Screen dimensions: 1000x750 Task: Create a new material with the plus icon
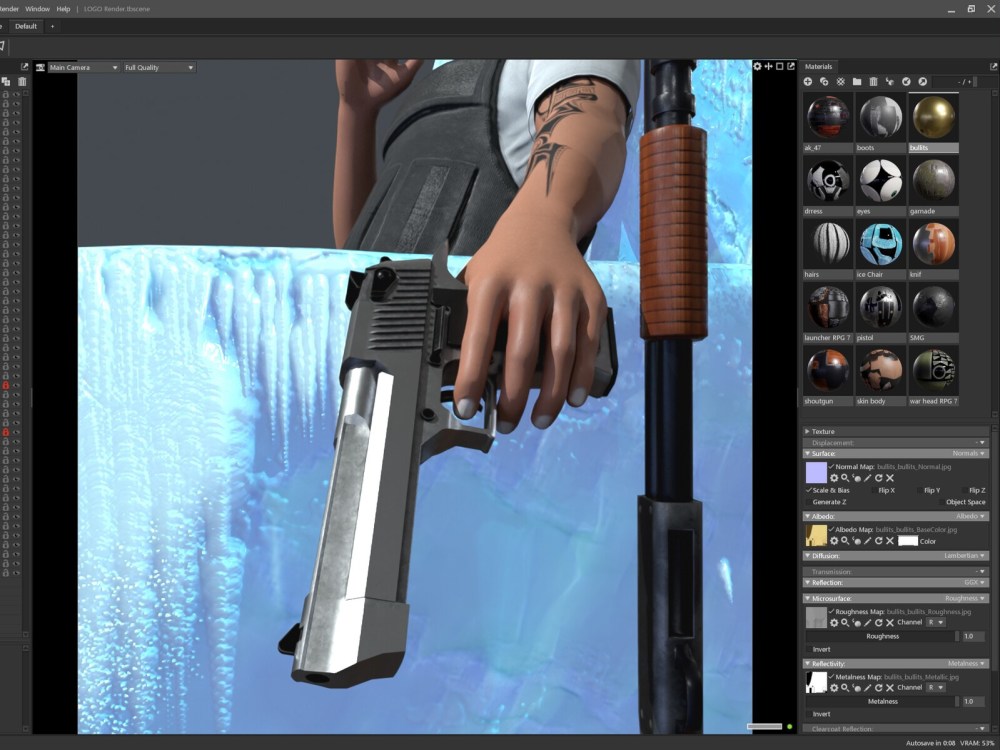[807, 82]
